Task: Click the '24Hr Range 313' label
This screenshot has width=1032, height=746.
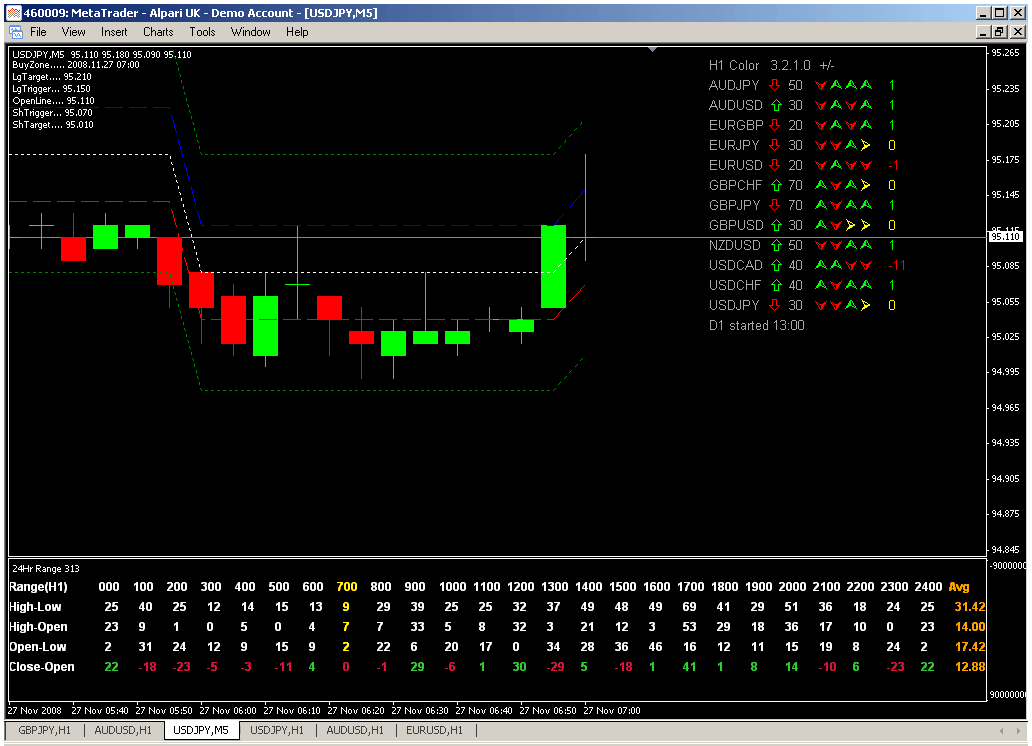Action: coord(46,569)
